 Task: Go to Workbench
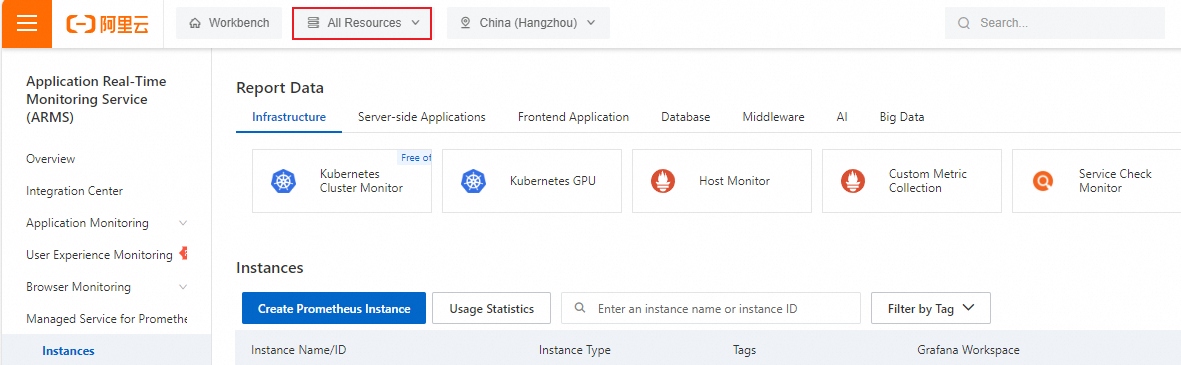coord(229,23)
